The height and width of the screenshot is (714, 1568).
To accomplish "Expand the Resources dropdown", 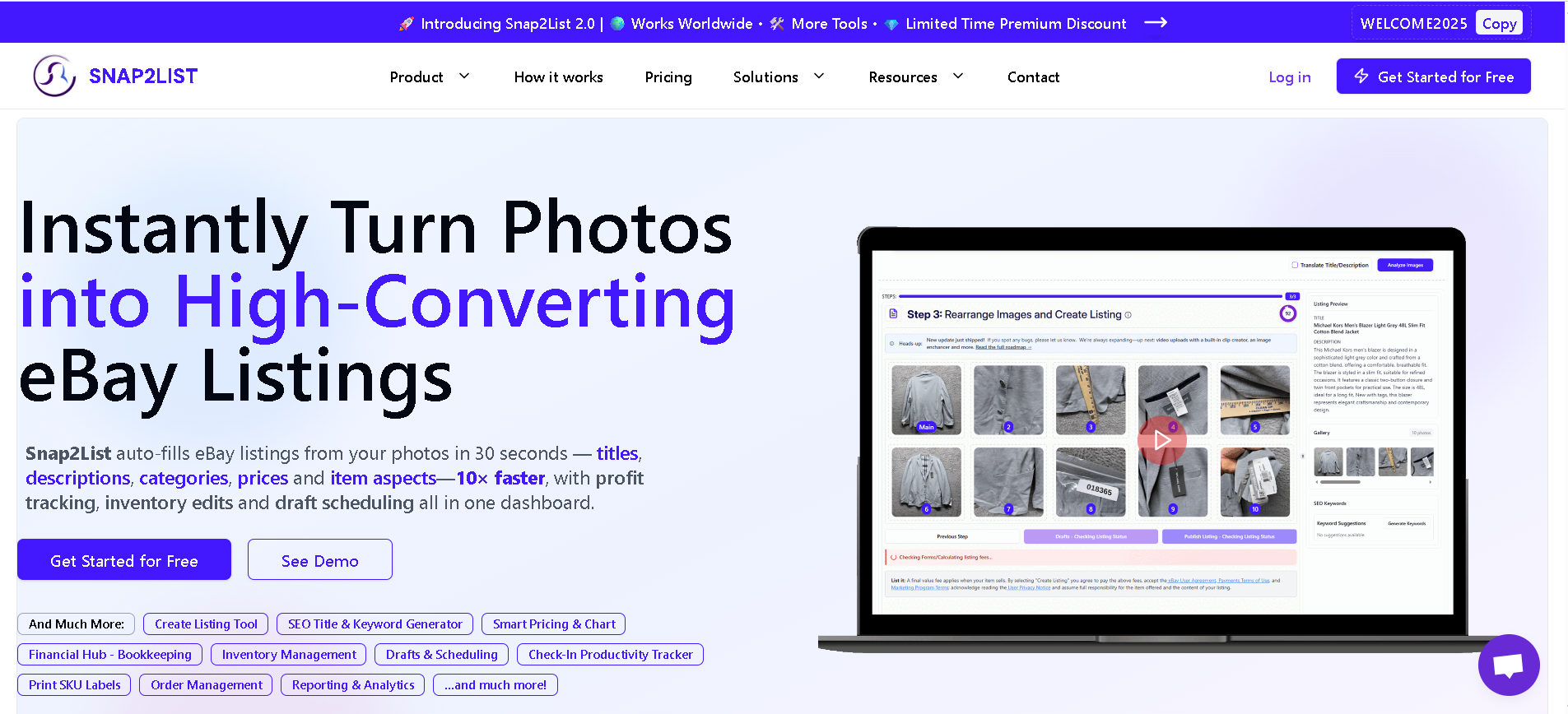I will pos(915,76).
